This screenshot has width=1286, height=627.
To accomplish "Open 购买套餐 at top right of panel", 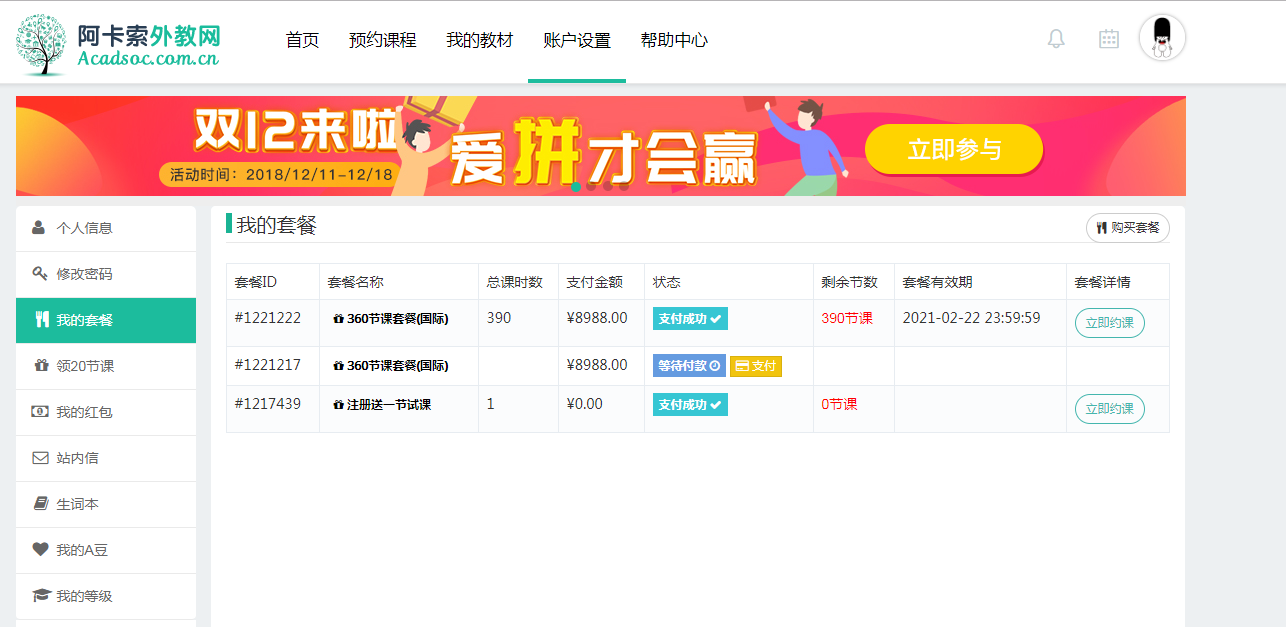I will (1126, 228).
